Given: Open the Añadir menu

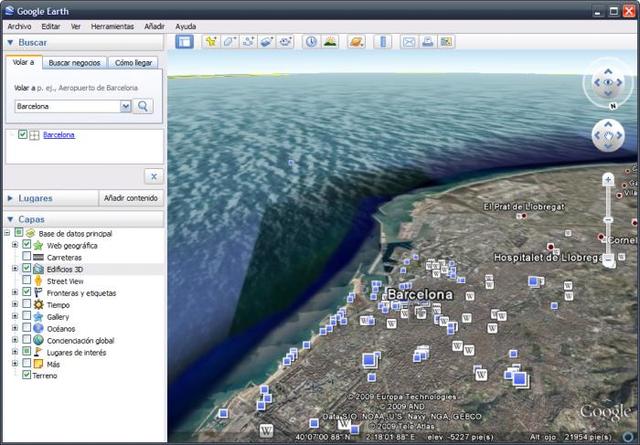Looking at the screenshot, I should tap(154, 27).
